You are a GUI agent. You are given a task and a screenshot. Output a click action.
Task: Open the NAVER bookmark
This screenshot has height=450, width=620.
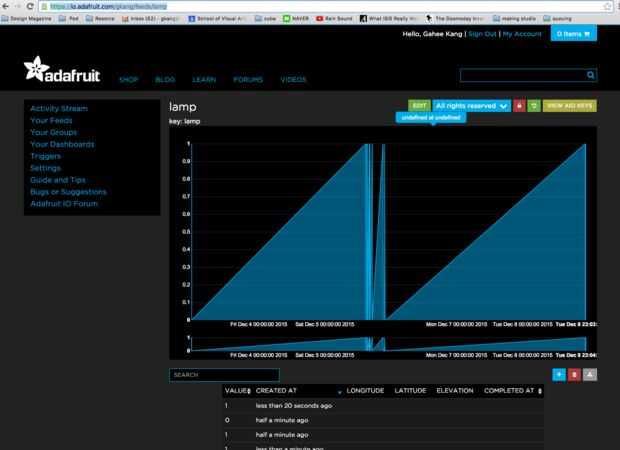[x=295, y=19]
